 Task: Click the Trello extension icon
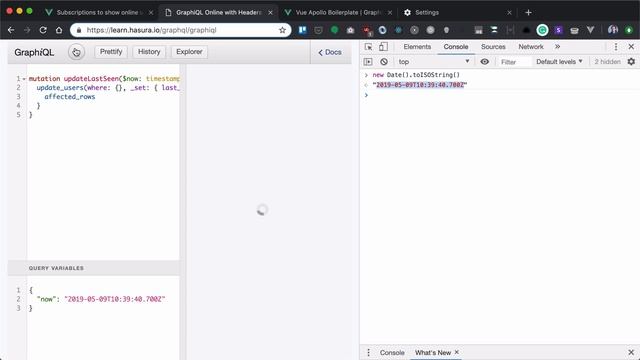tap(302, 30)
